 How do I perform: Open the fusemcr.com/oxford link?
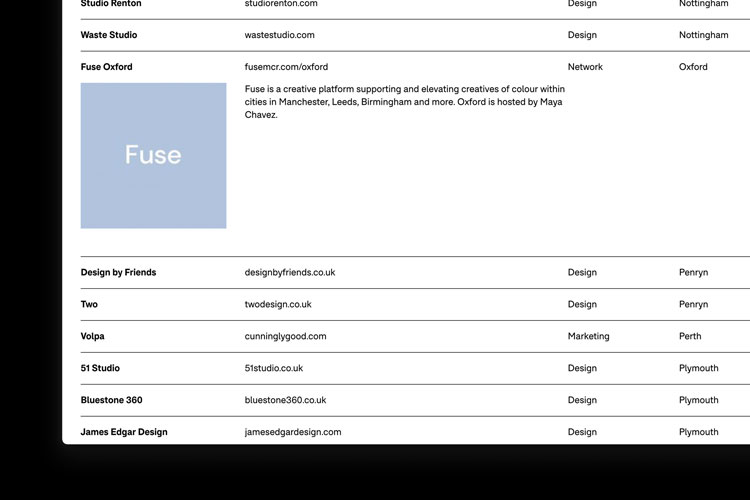(x=286, y=67)
